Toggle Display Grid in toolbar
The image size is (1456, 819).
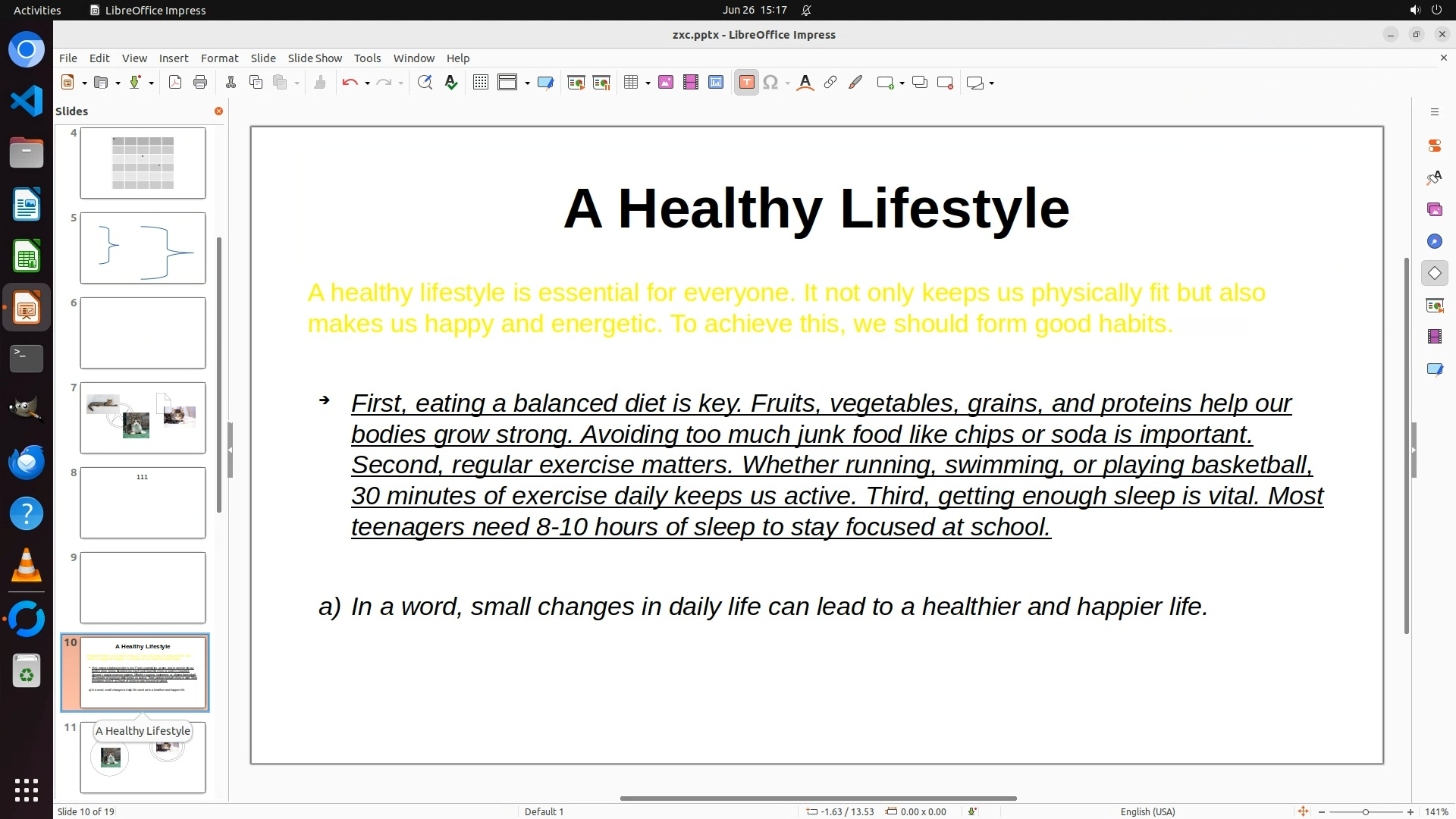[x=481, y=83]
